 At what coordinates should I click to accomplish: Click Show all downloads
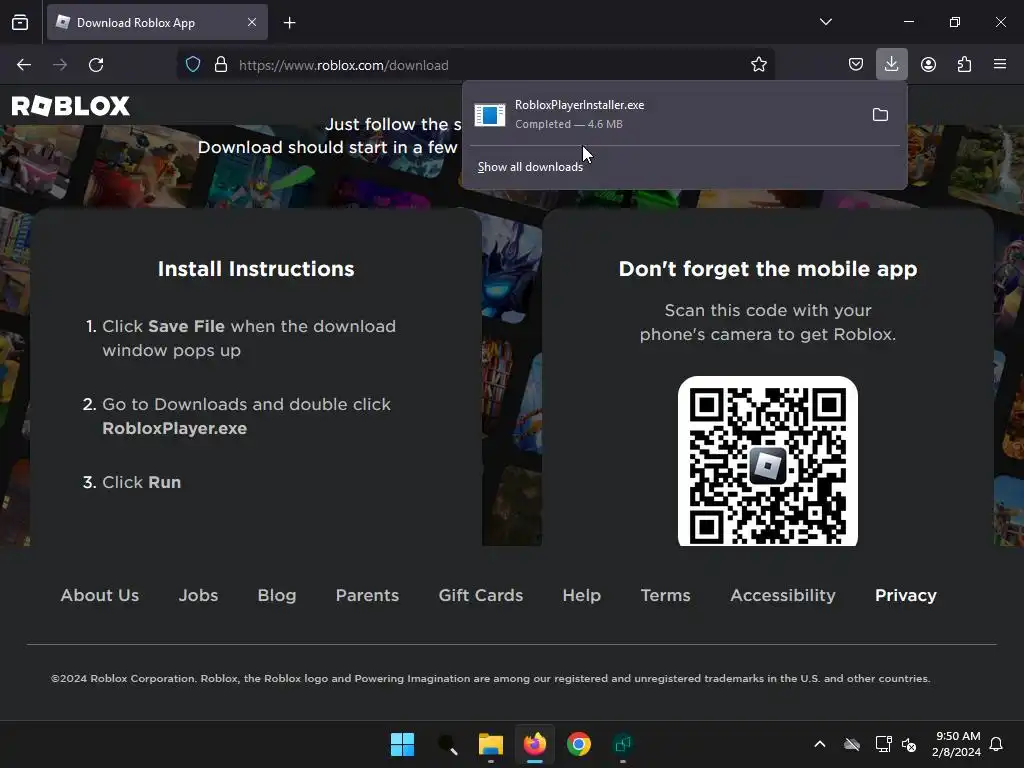tap(530, 167)
